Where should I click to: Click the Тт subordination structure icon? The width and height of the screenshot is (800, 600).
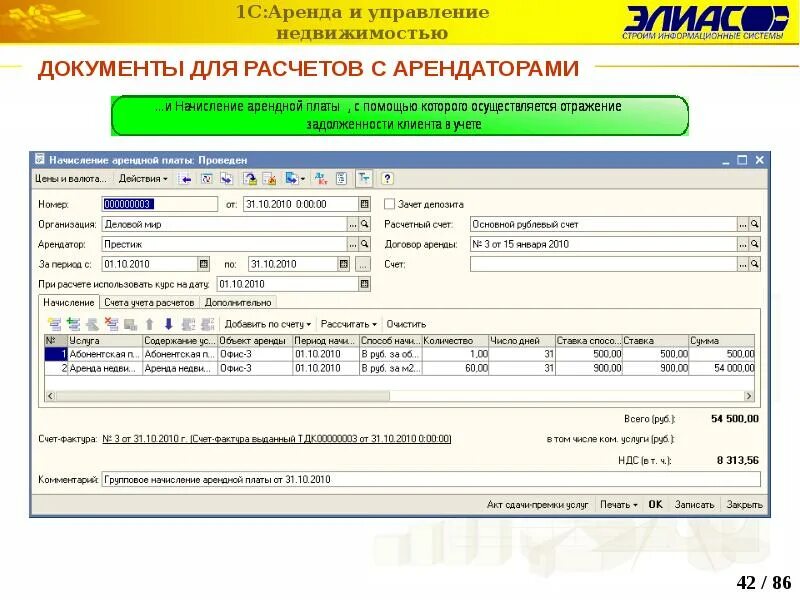pos(364,179)
